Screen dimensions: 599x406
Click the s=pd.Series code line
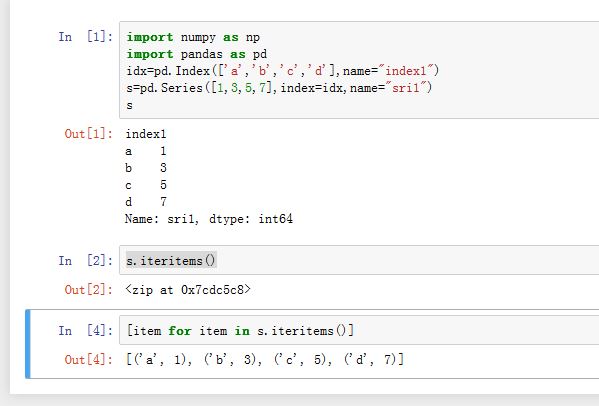279,87
